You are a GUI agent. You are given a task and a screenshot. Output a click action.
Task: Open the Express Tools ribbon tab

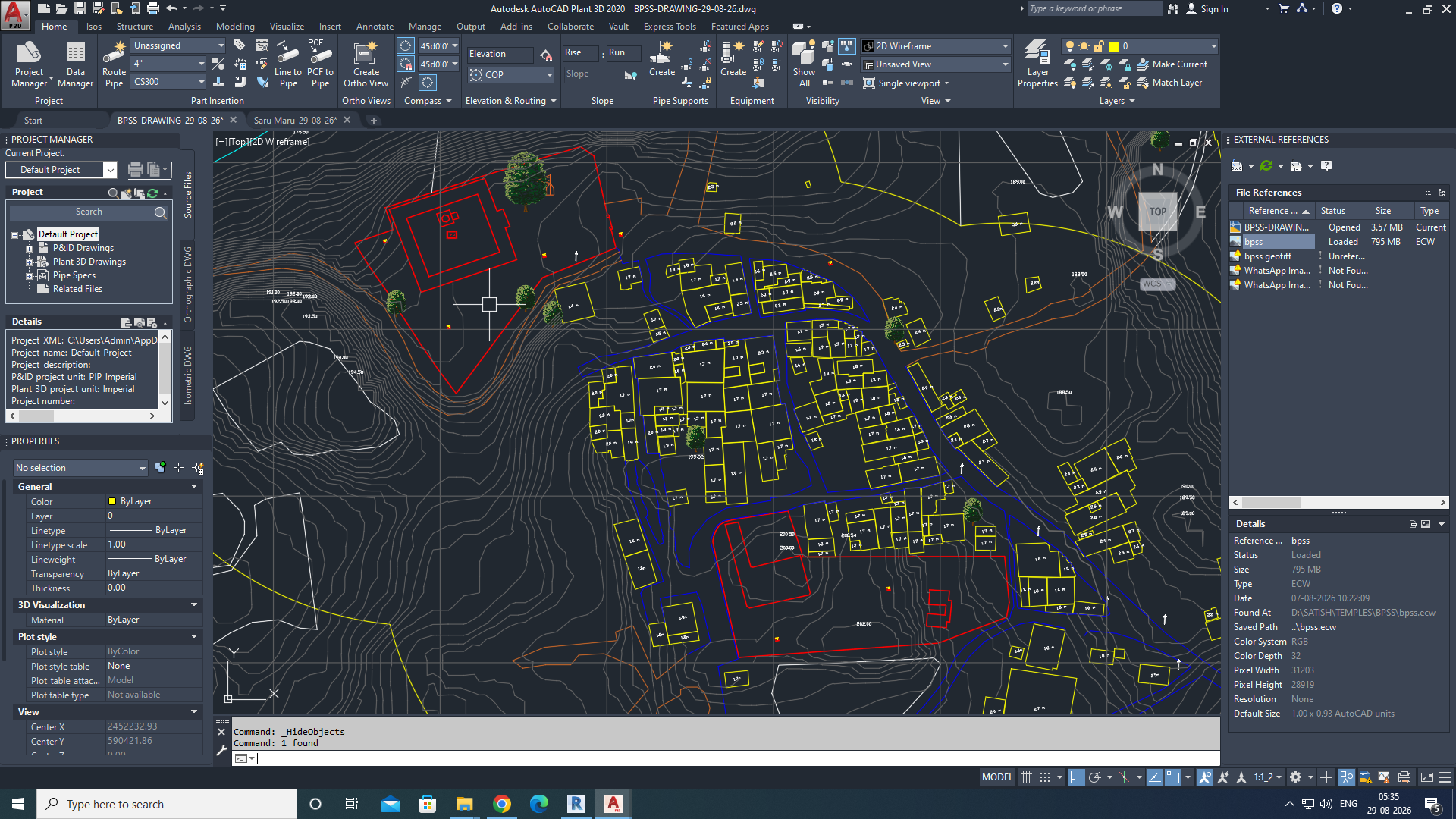(669, 26)
